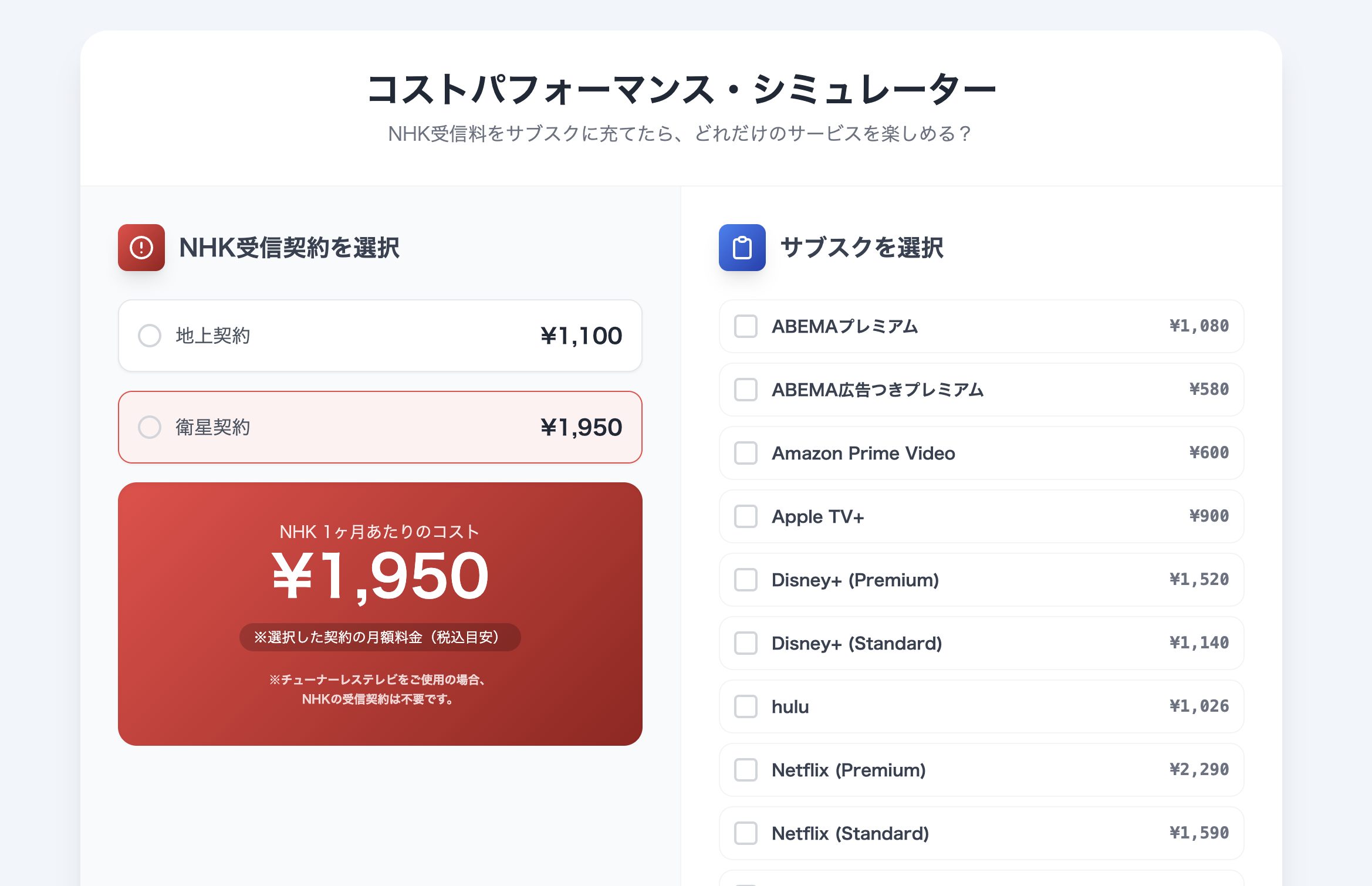Check Netflix (Premium) subscription
Viewport: 1372px width, 886px height.
745,770
